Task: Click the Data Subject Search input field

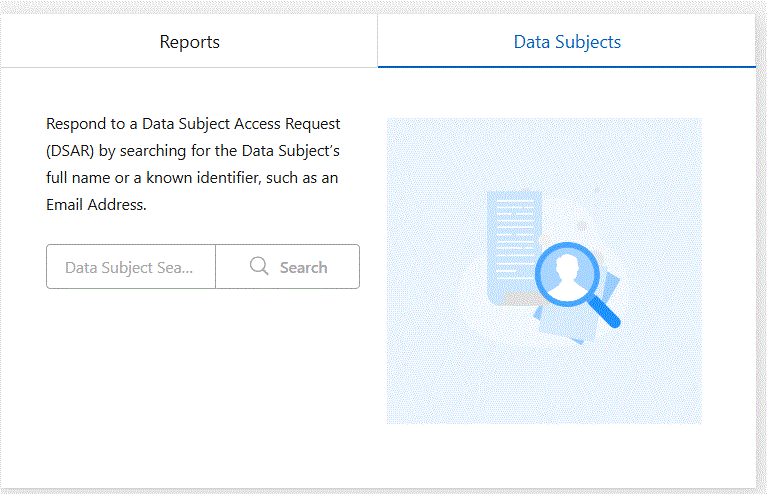Action: [x=131, y=267]
